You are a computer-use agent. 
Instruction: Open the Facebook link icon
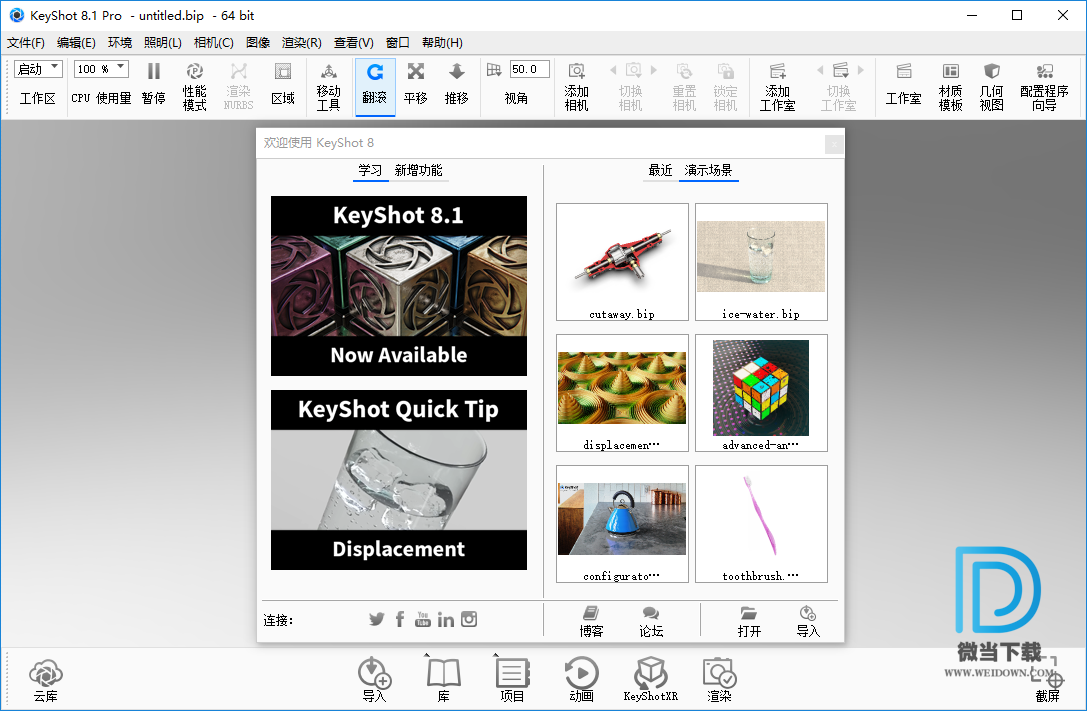400,619
